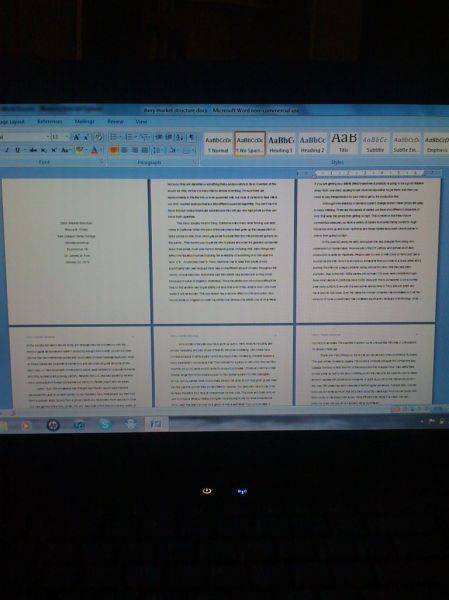Screen dimensions: 449x600
Task: Toggle superscript formatting
Action: (54, 150)
